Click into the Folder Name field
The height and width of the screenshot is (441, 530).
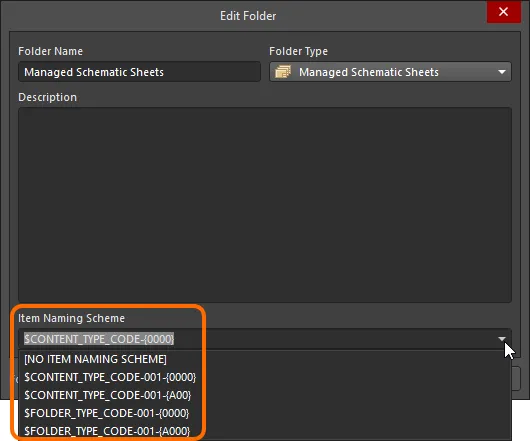[139, 72]
